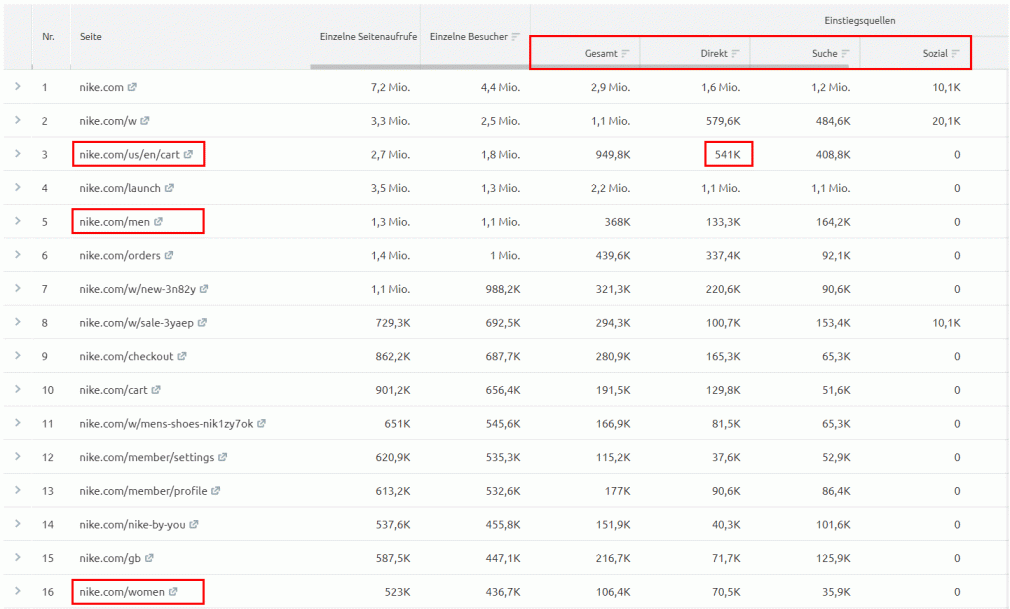Select the 988,2K visitors value
This screenshot has height=609, width=1010.
(x=503, y=289)
